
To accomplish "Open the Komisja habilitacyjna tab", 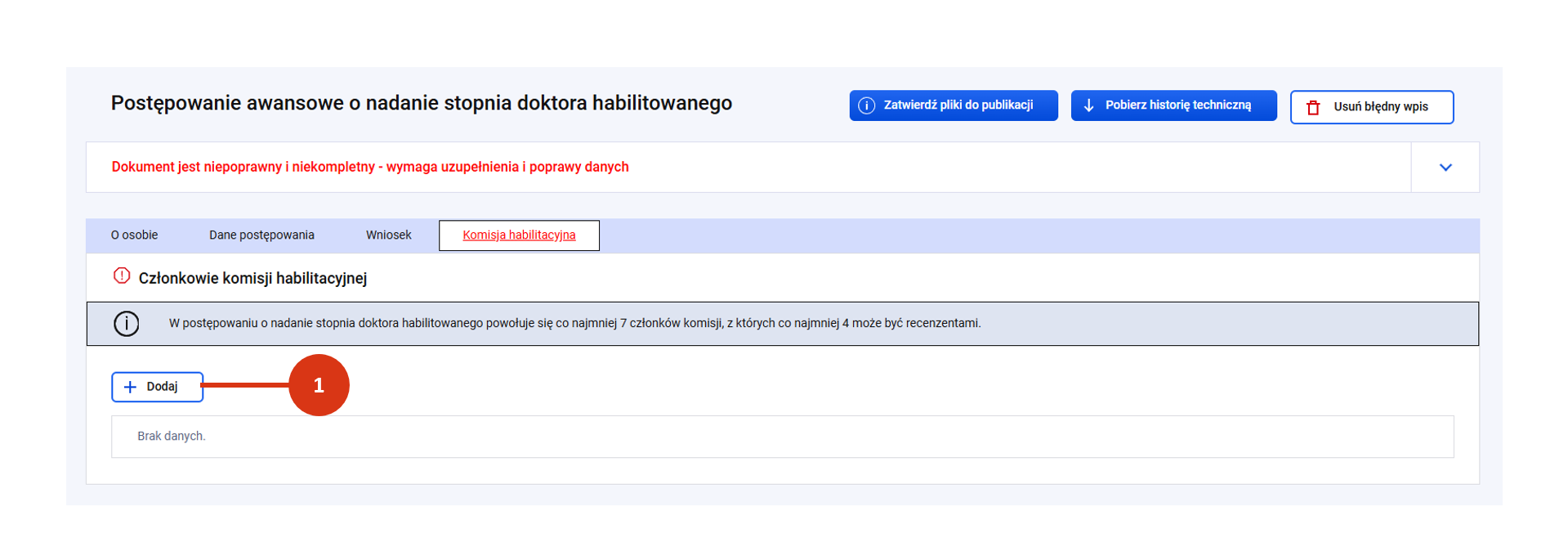I will (x=519, y=235).
